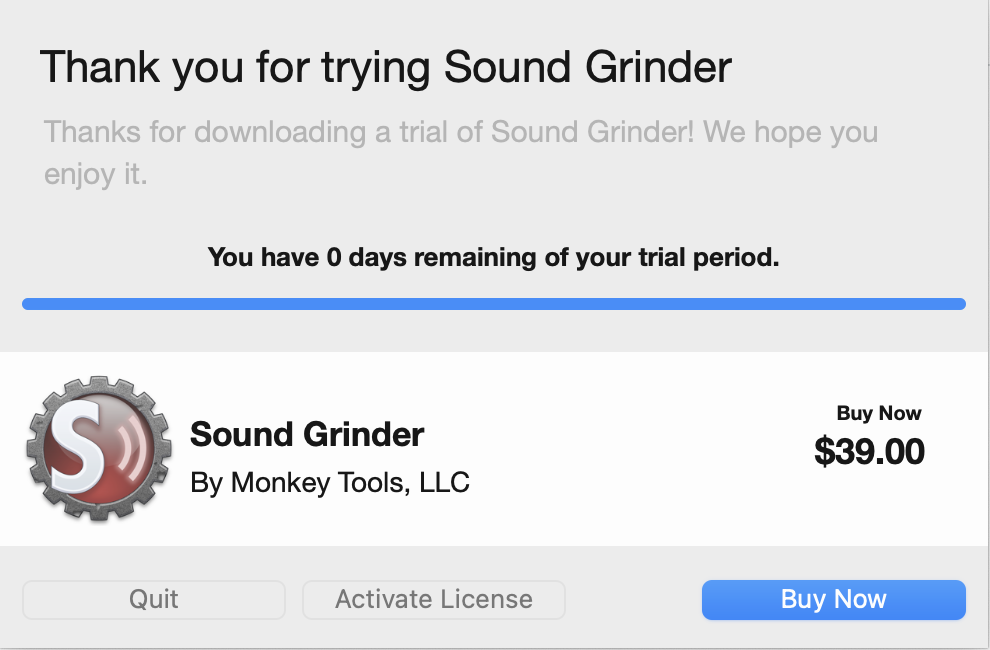Viewport: 990px width, 650px height.
Task: Click the 0 days remaining trial message
Action: [x=494, y=257]
